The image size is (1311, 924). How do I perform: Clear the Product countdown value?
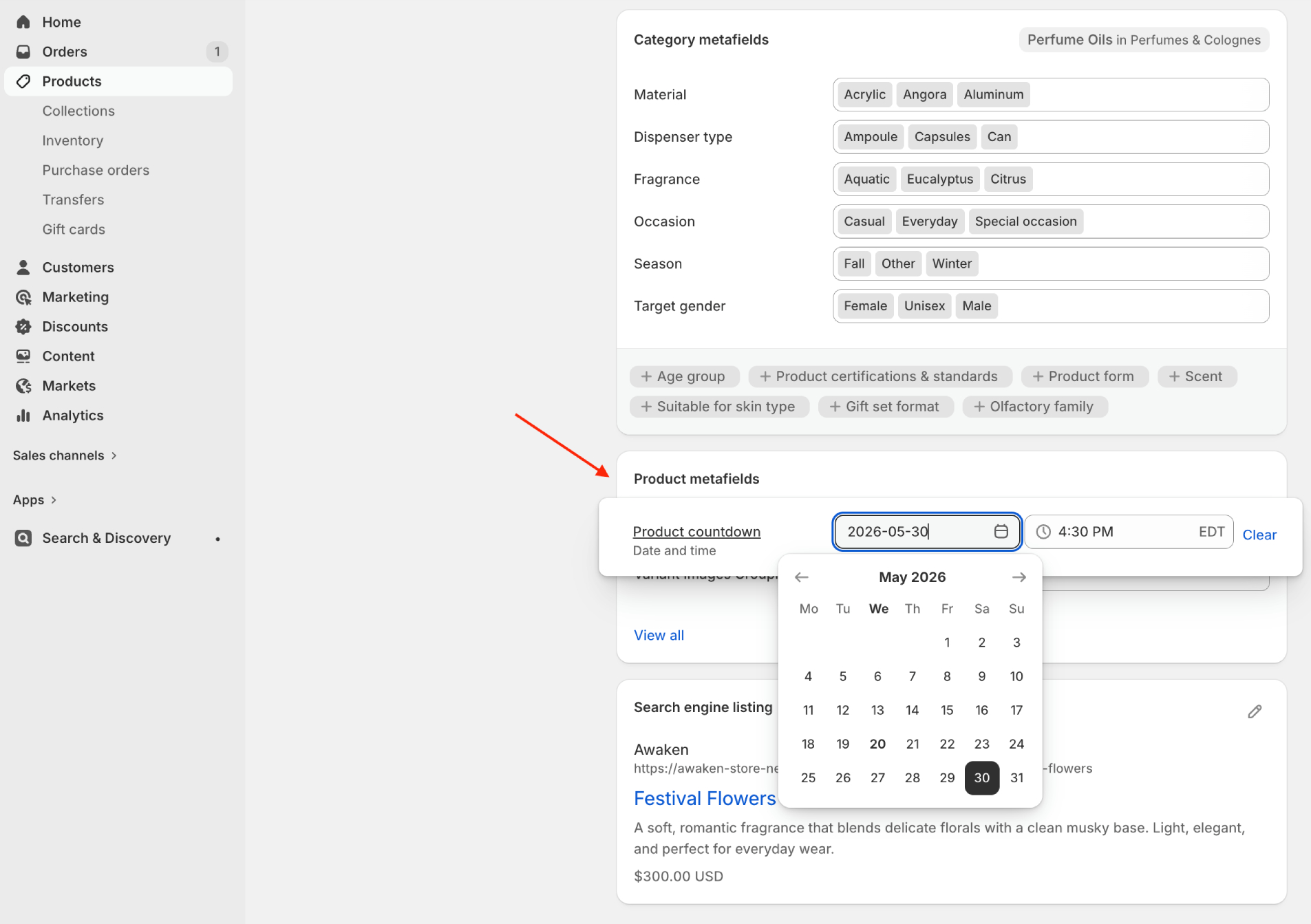coord(1259,535)
